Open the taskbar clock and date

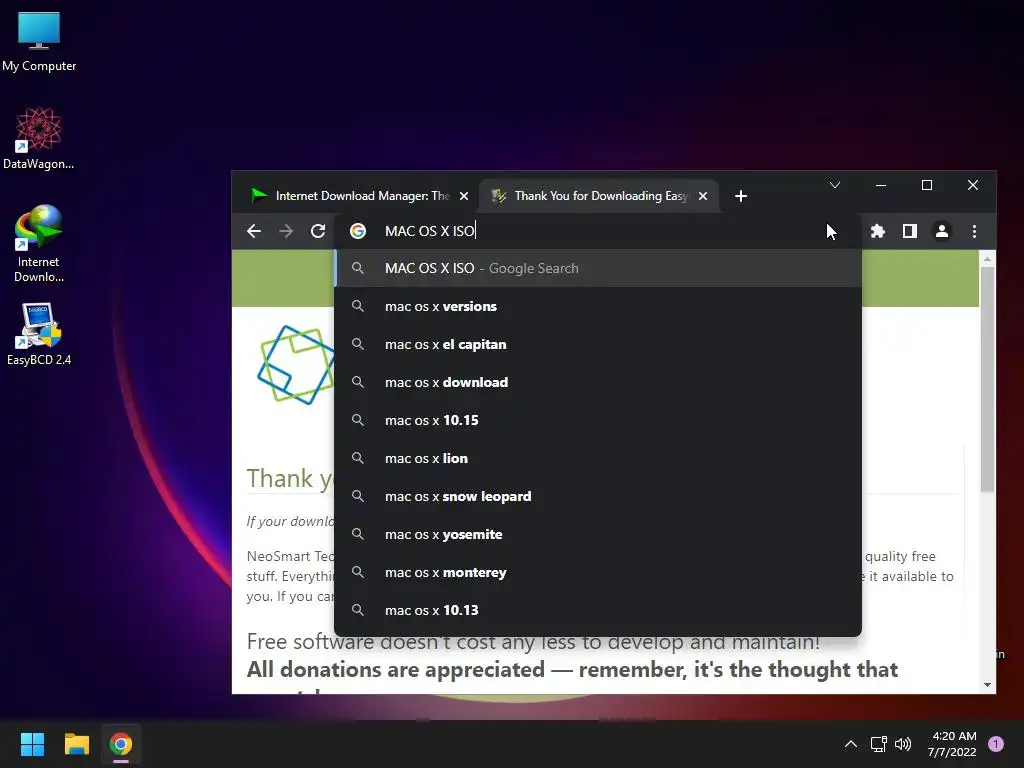(x=952, y=744)
